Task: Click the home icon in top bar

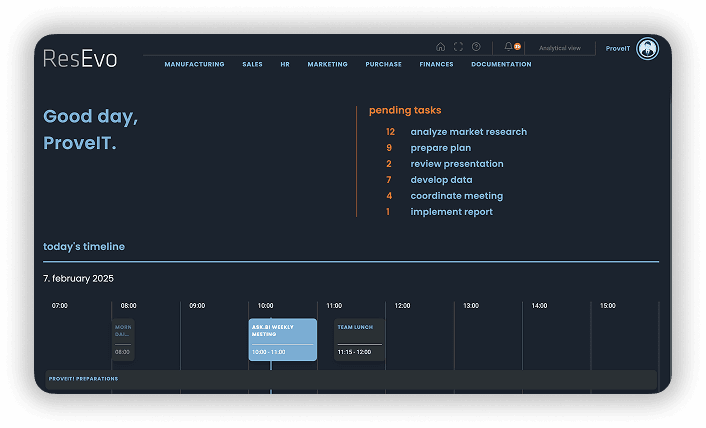Action: [x=441, y=47]
